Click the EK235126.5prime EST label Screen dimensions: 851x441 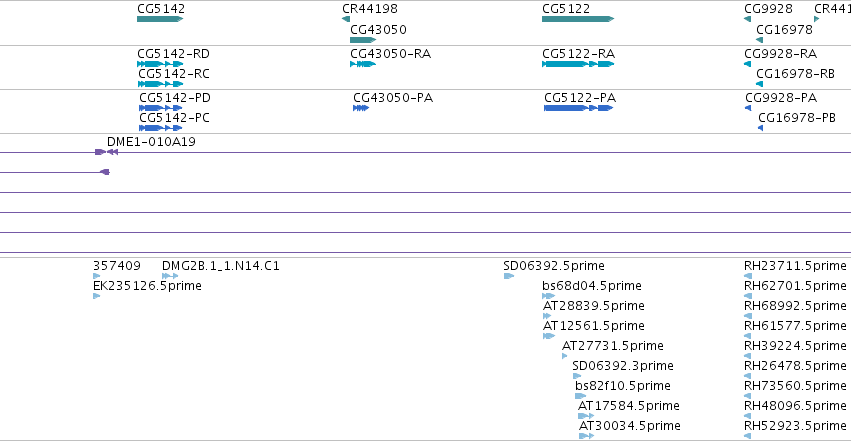point(147,286)
